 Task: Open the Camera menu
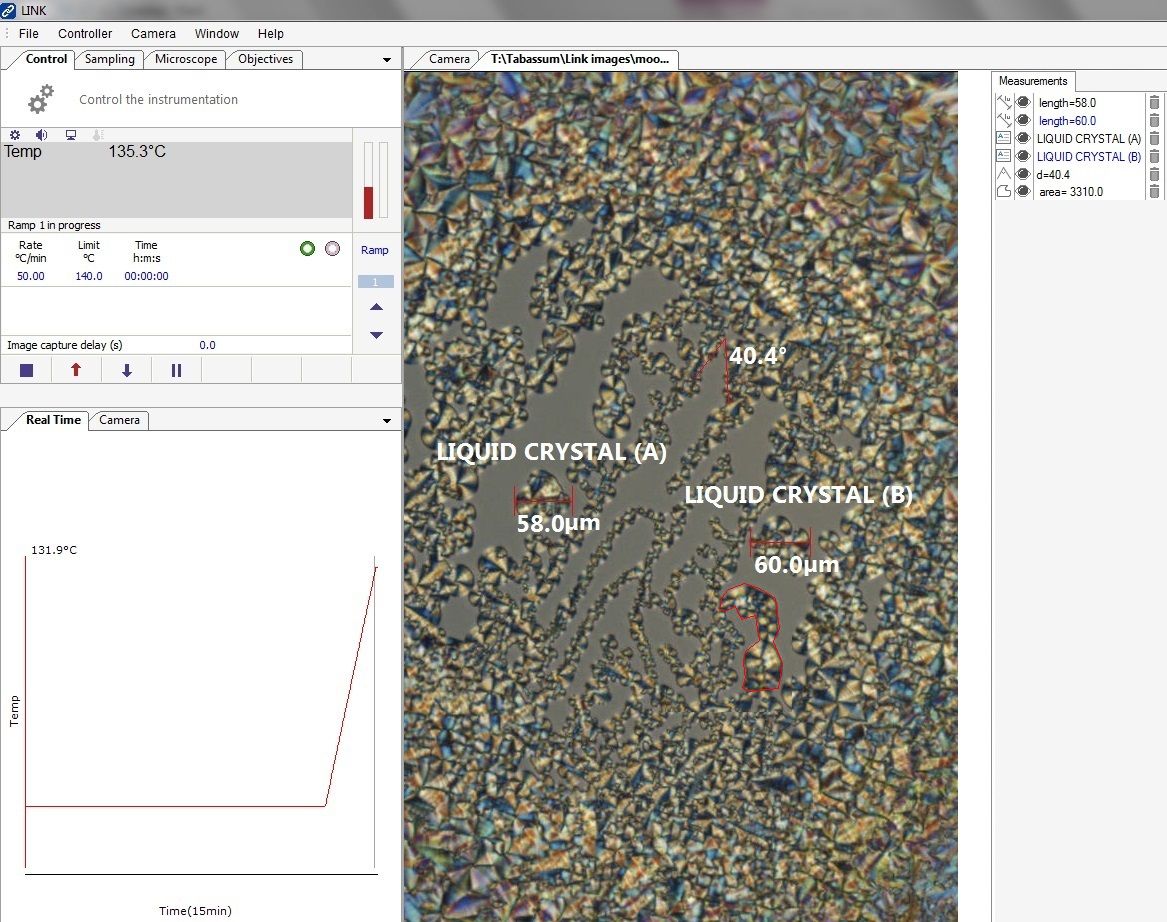[153, 33]
